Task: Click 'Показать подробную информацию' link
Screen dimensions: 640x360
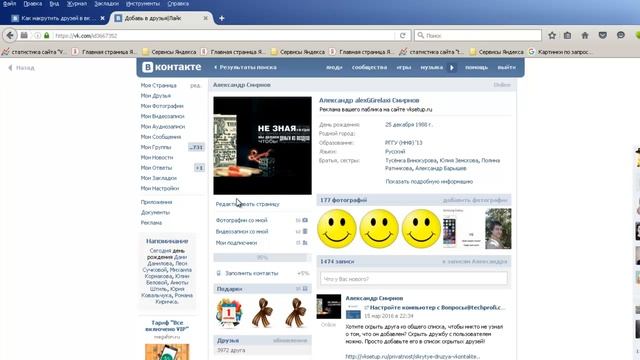Action: click(429, 182)
